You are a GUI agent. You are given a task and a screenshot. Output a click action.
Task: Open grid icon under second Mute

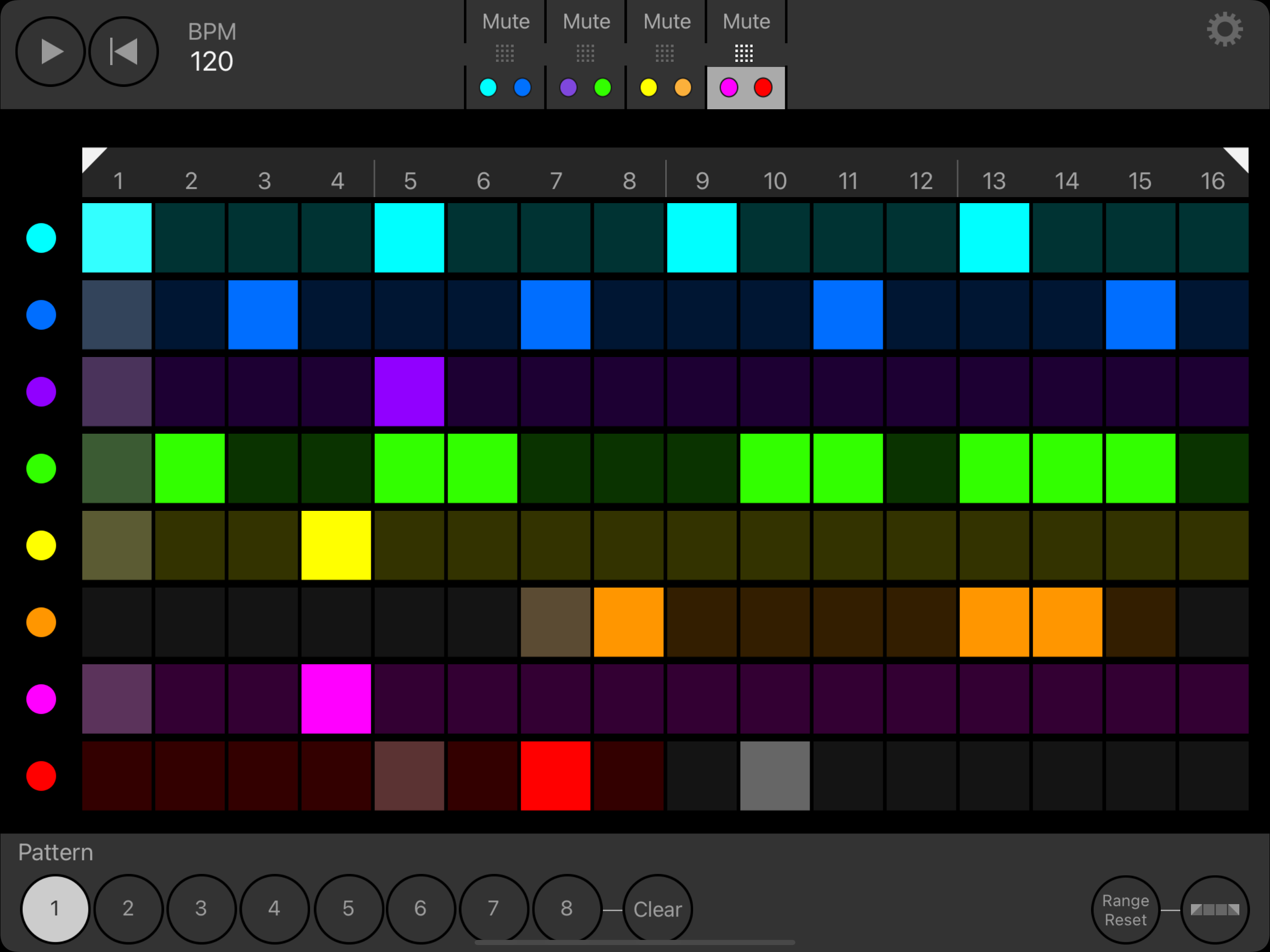click(585, 53)
